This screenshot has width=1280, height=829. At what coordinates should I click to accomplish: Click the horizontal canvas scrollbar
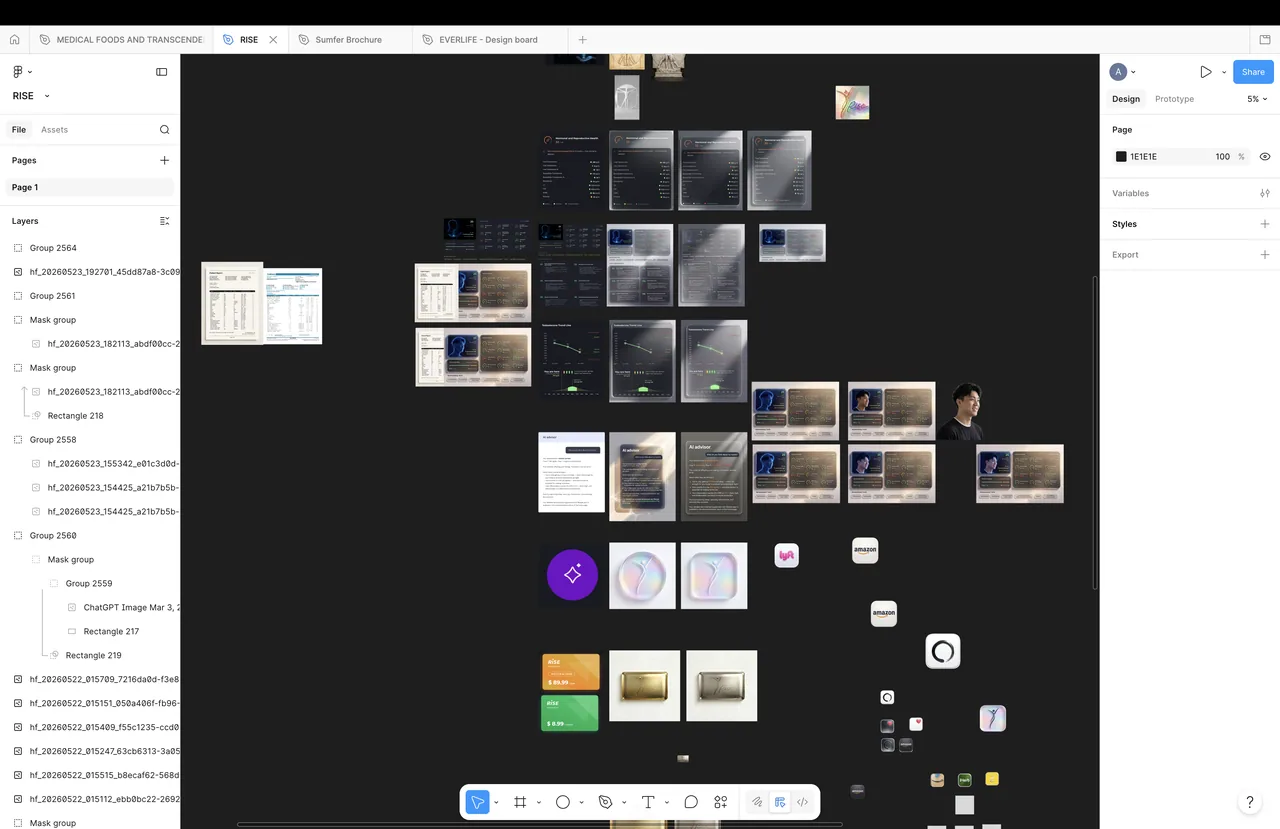pyautogui.click(x=540, y=825)
